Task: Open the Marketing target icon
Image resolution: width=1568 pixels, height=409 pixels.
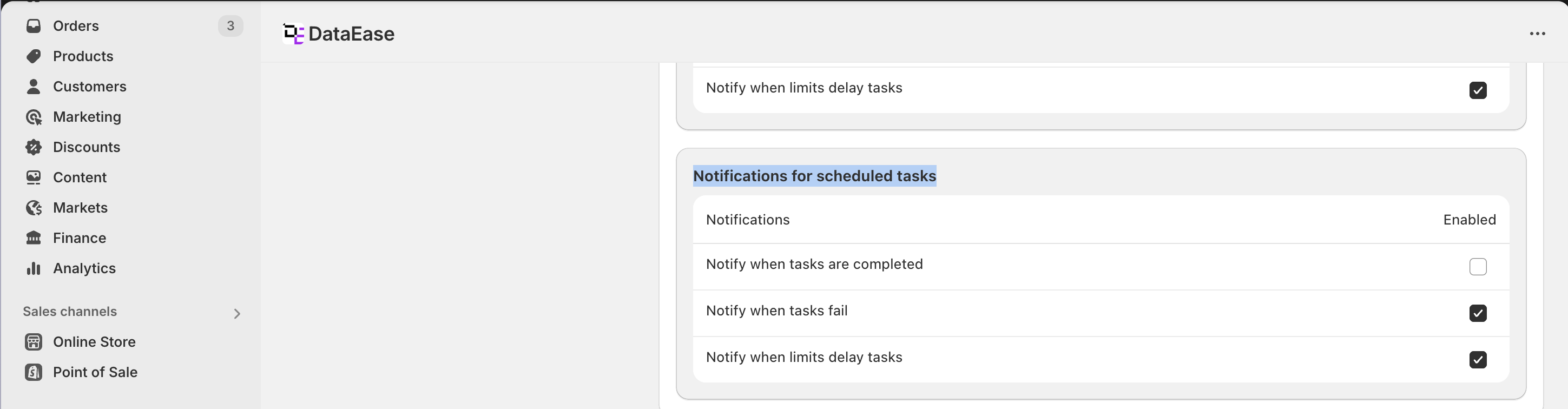Action: (x=34, y=117)
